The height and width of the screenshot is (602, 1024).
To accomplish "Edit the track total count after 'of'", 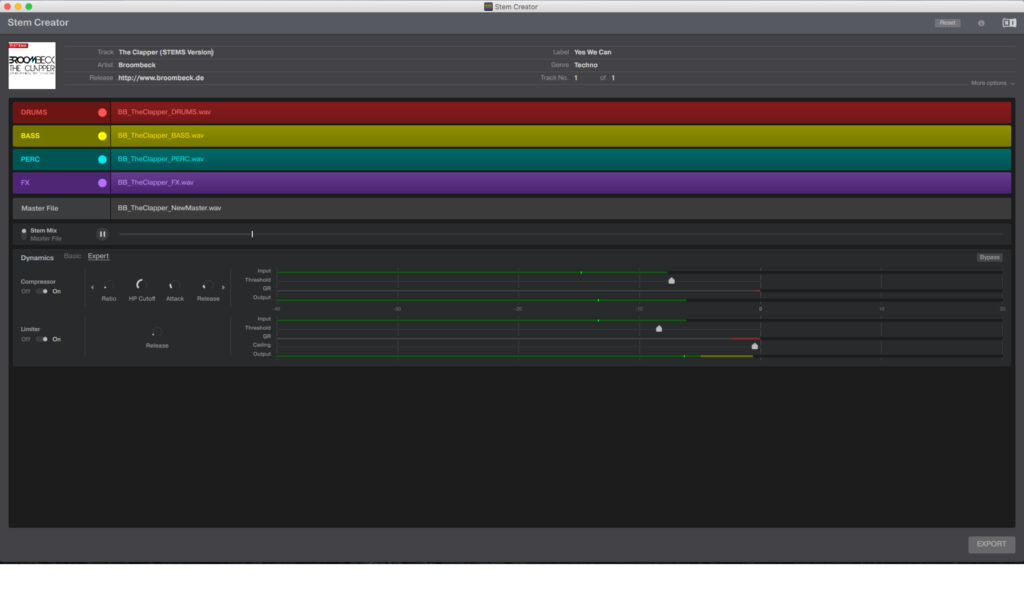I will tap(613, 78).
